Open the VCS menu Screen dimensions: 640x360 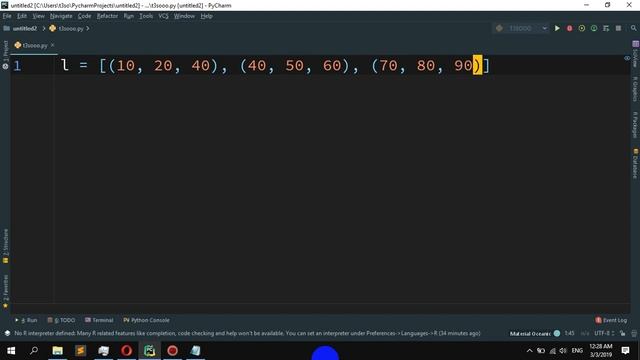coord(163,16)
